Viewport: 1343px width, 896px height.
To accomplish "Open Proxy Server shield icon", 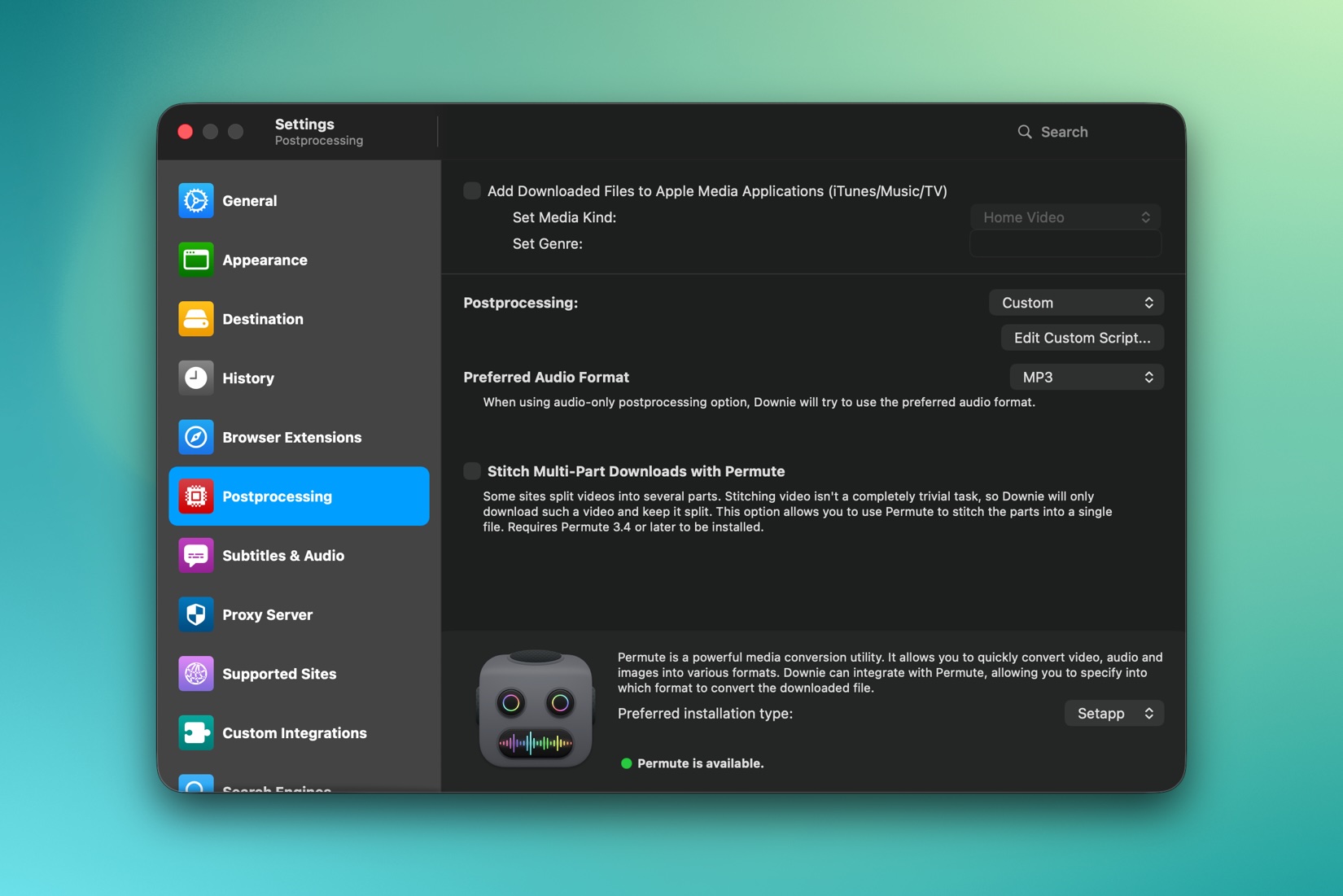I will pos(196,614).
